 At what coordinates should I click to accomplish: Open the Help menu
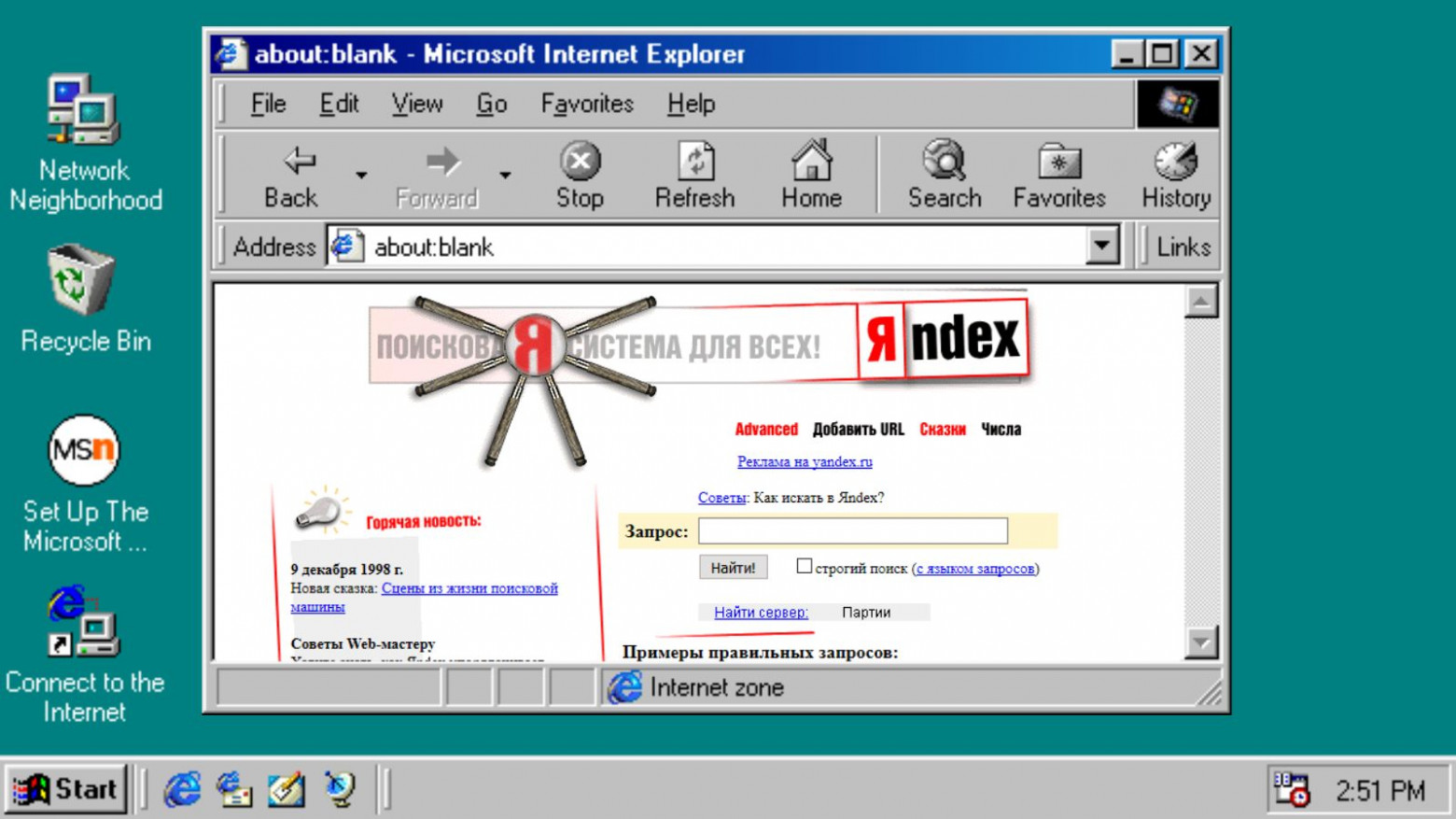(692, 104)
